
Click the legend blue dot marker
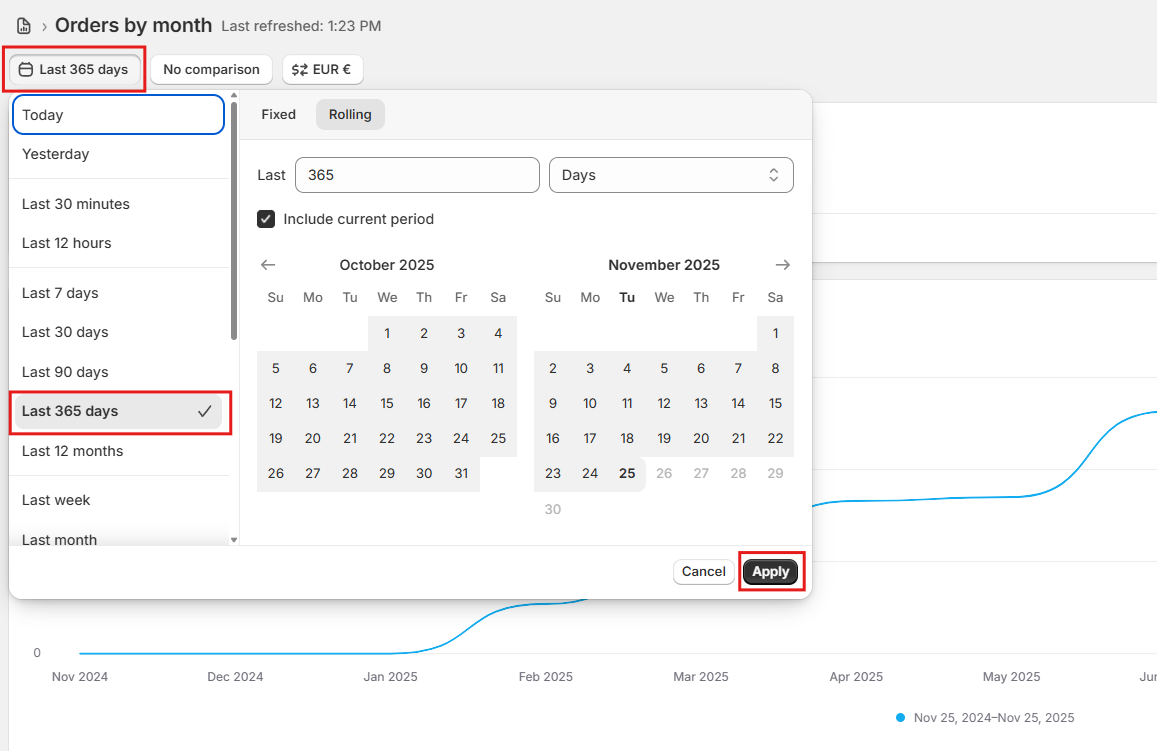tap(900, 718)
